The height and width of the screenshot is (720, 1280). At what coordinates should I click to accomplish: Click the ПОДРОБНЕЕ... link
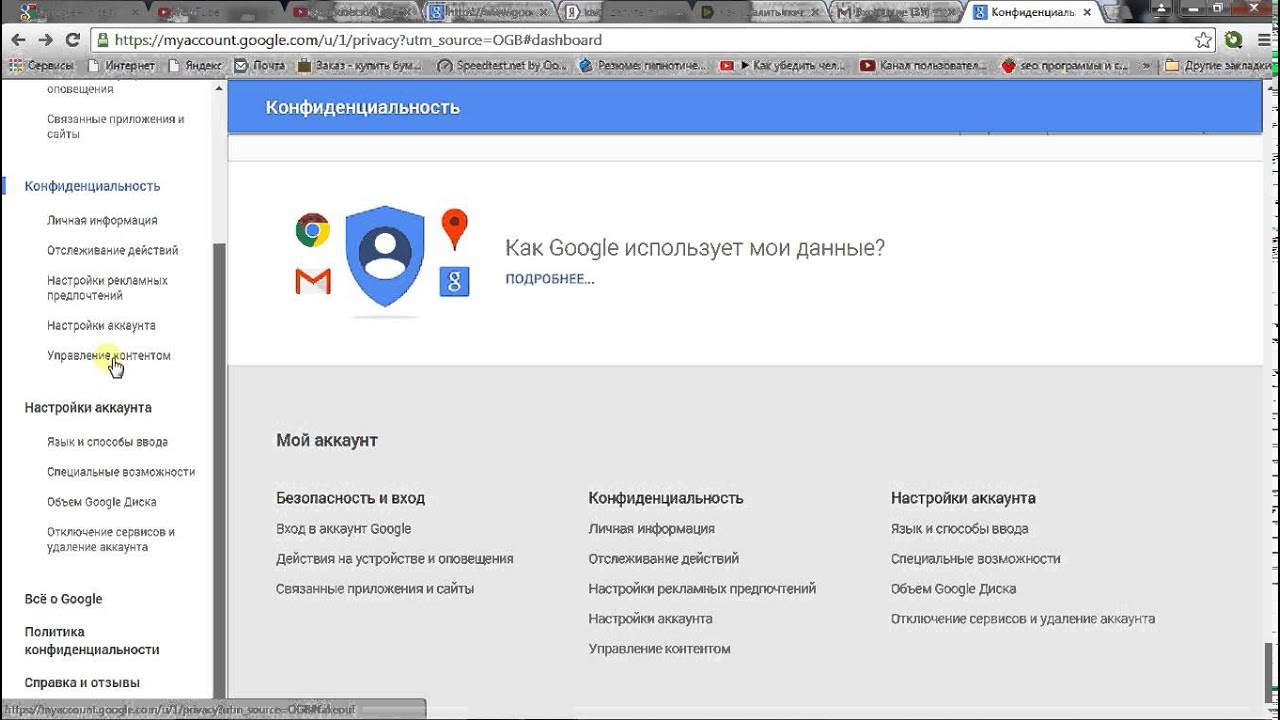click(549, 279)
